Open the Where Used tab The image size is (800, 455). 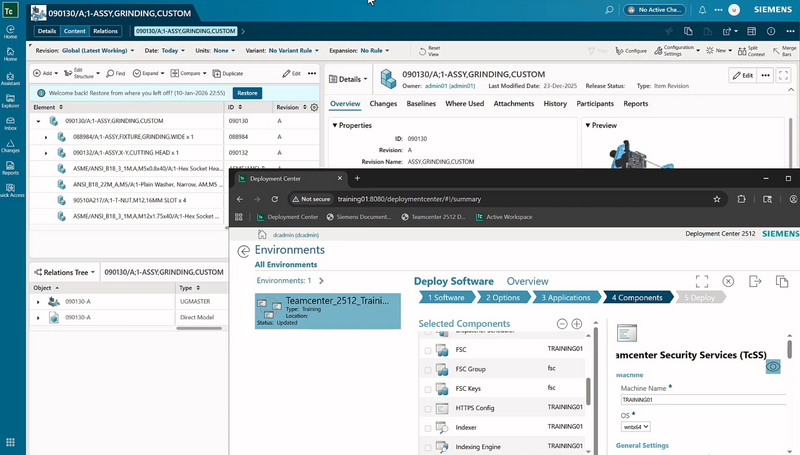point(464,104)
